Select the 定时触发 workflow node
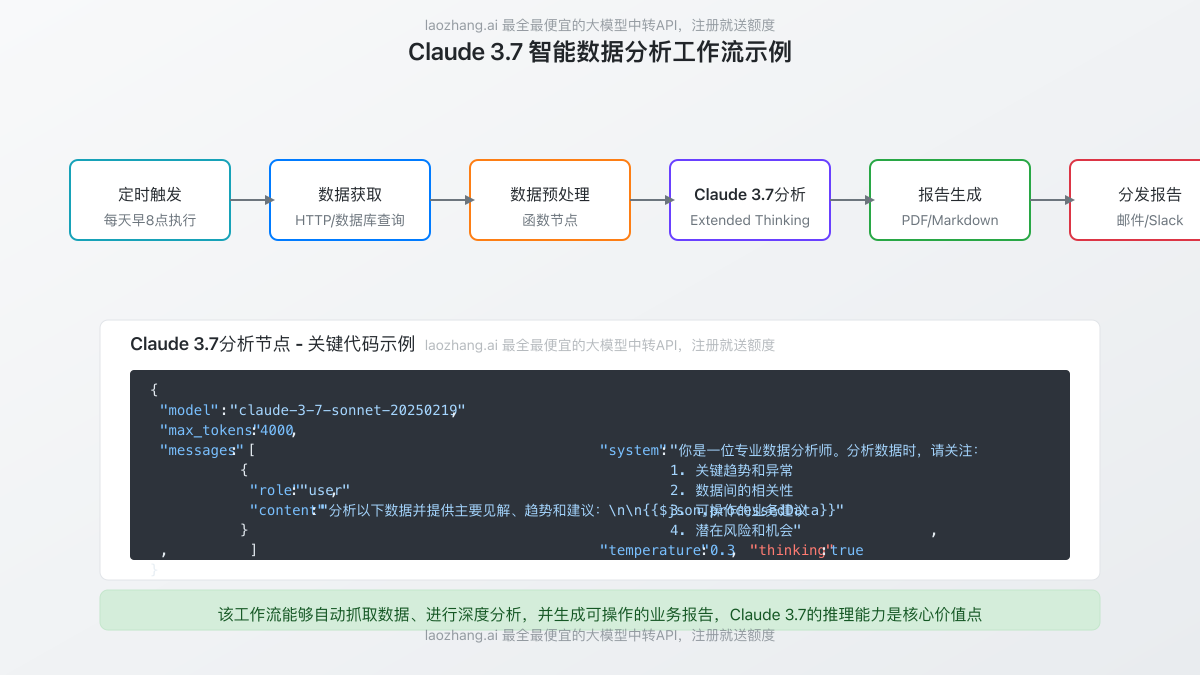This screenshot has width=1200, height=675. pyautogui.click(x=150, y=200)
